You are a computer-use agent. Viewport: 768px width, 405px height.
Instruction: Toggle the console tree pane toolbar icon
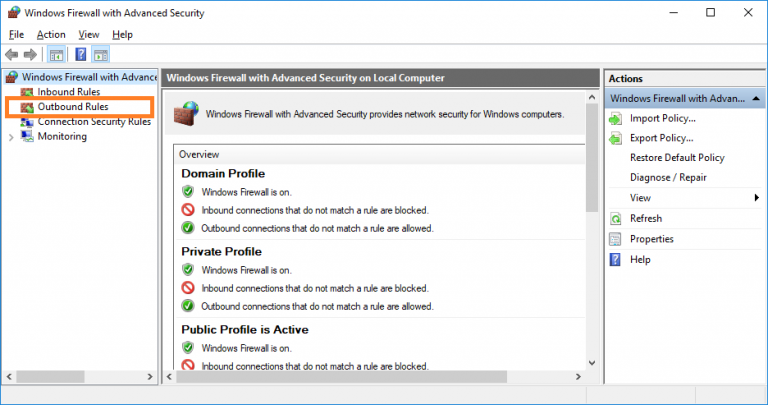[56, 54]
